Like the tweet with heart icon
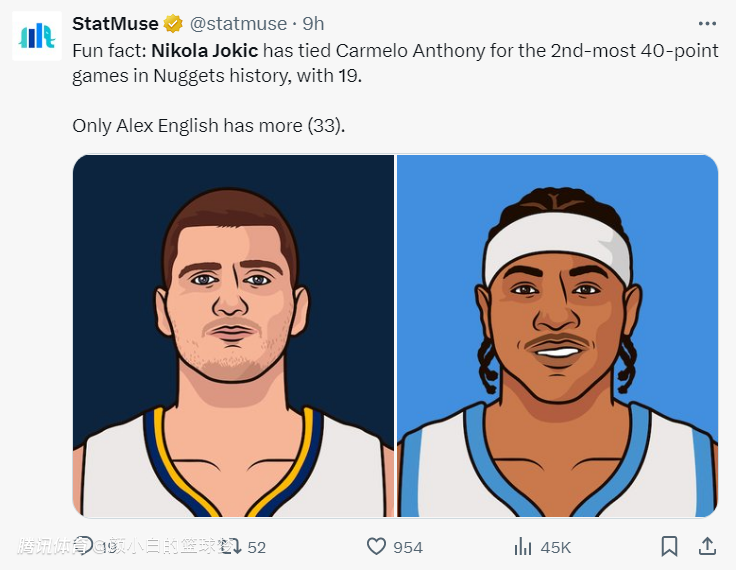This screenshot has height=570, width=736. pyautogui.click(x=376, y=547)
